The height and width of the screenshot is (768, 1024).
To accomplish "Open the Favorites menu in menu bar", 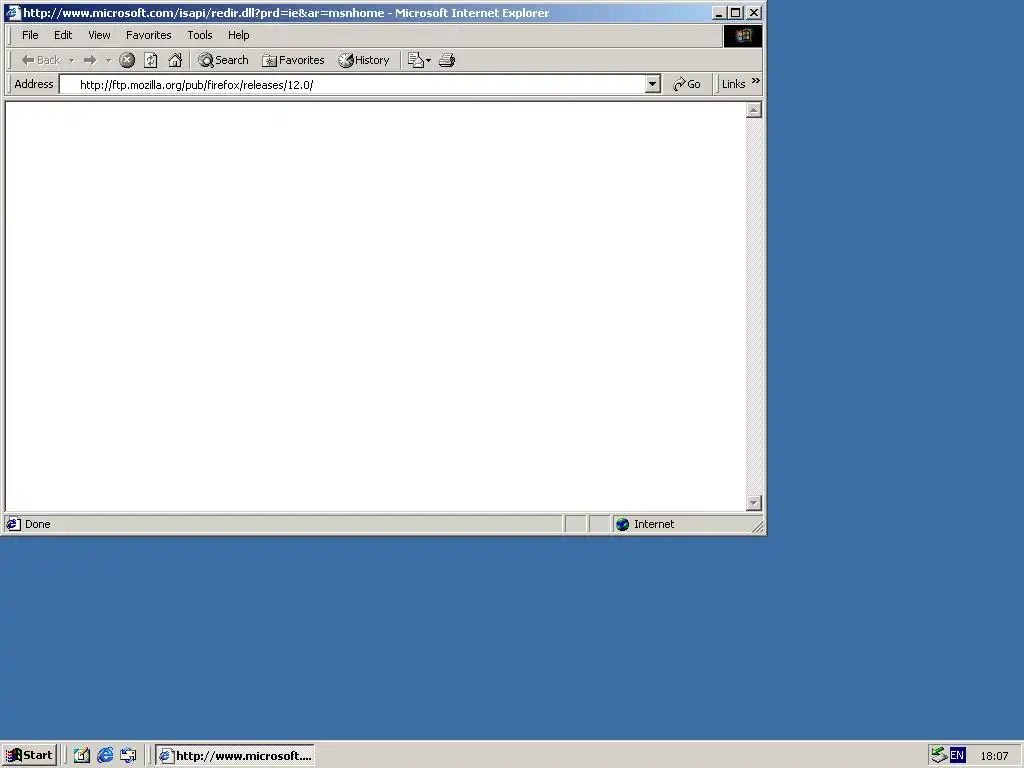I will pos(148,35).
